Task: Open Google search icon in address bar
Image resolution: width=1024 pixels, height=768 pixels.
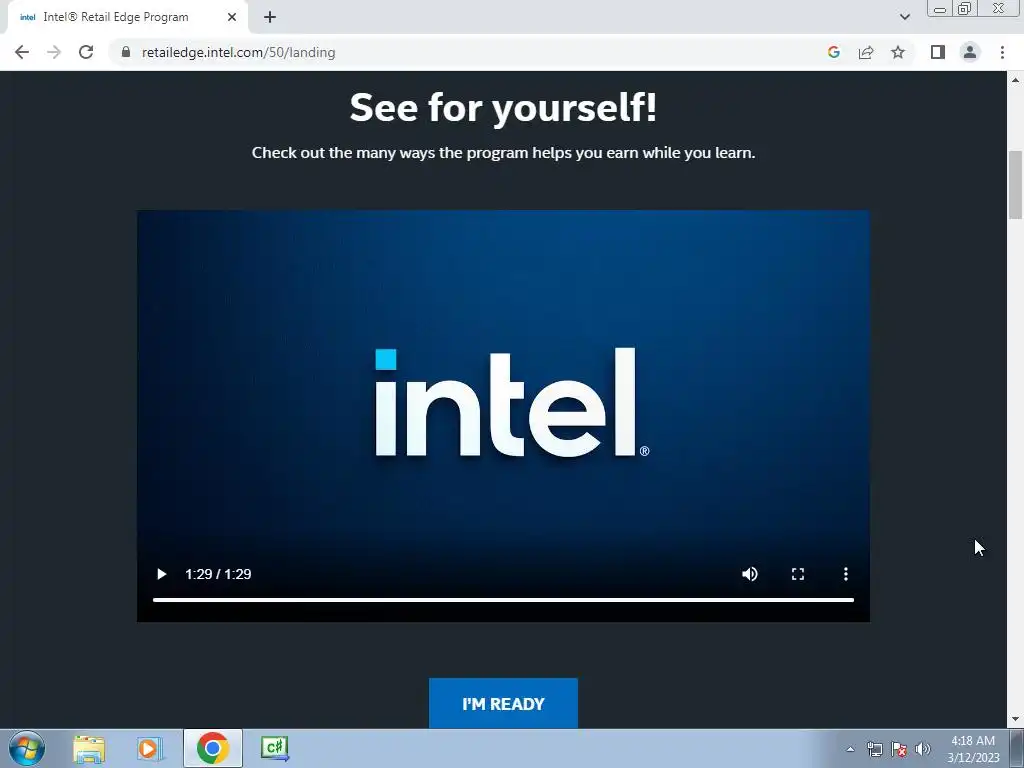Action: [833, 52]
